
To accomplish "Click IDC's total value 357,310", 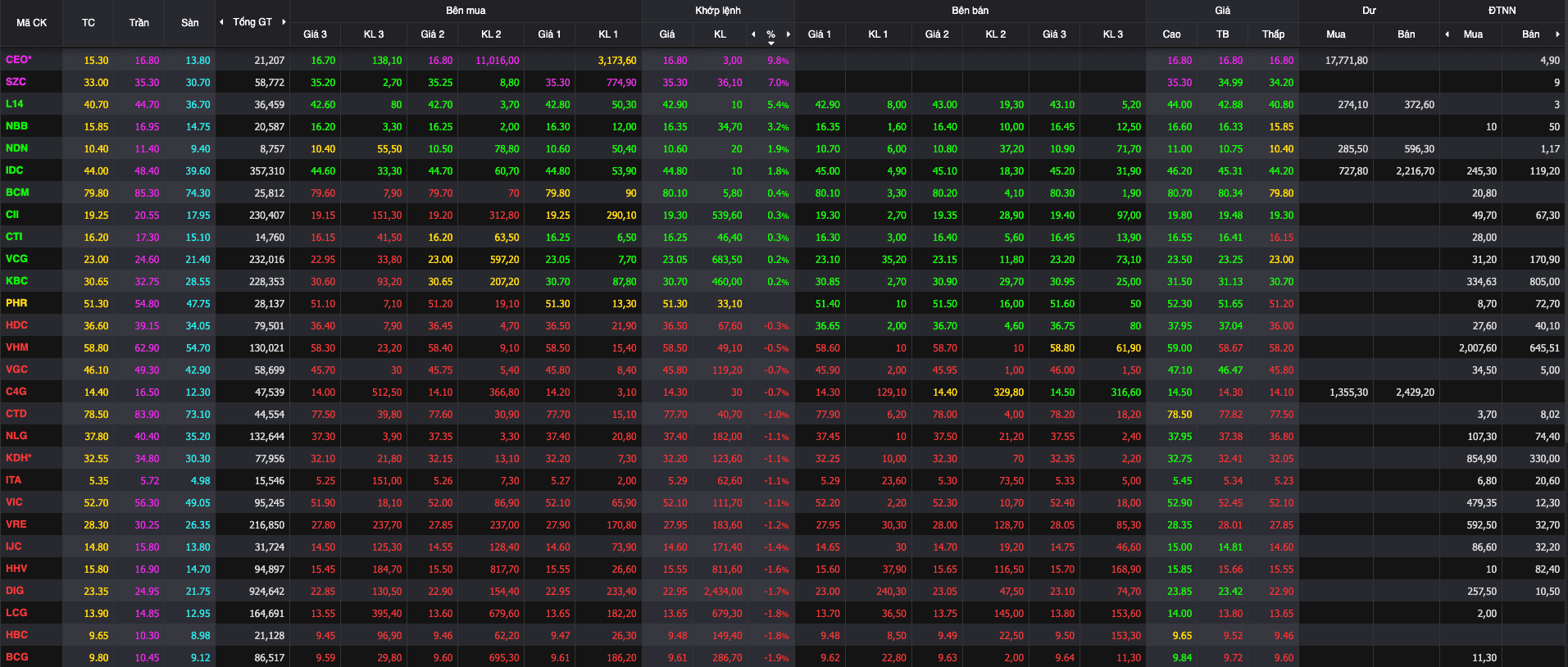I will [x=267, y=171].
